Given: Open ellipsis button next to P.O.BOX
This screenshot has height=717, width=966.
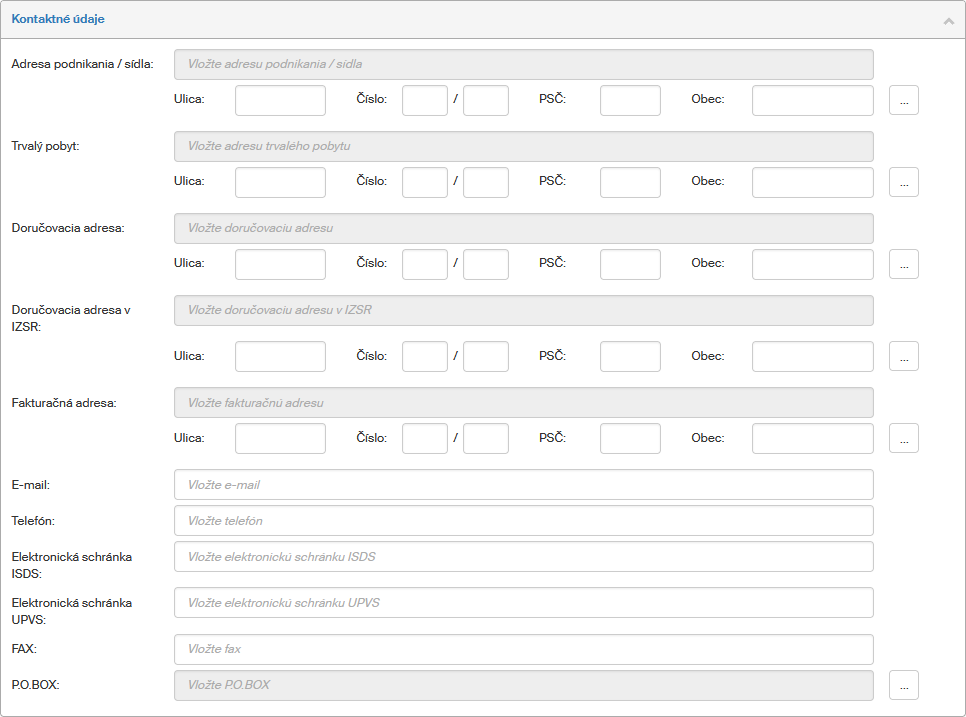Looking at the screenshot, I should click(x=903, y=685).
